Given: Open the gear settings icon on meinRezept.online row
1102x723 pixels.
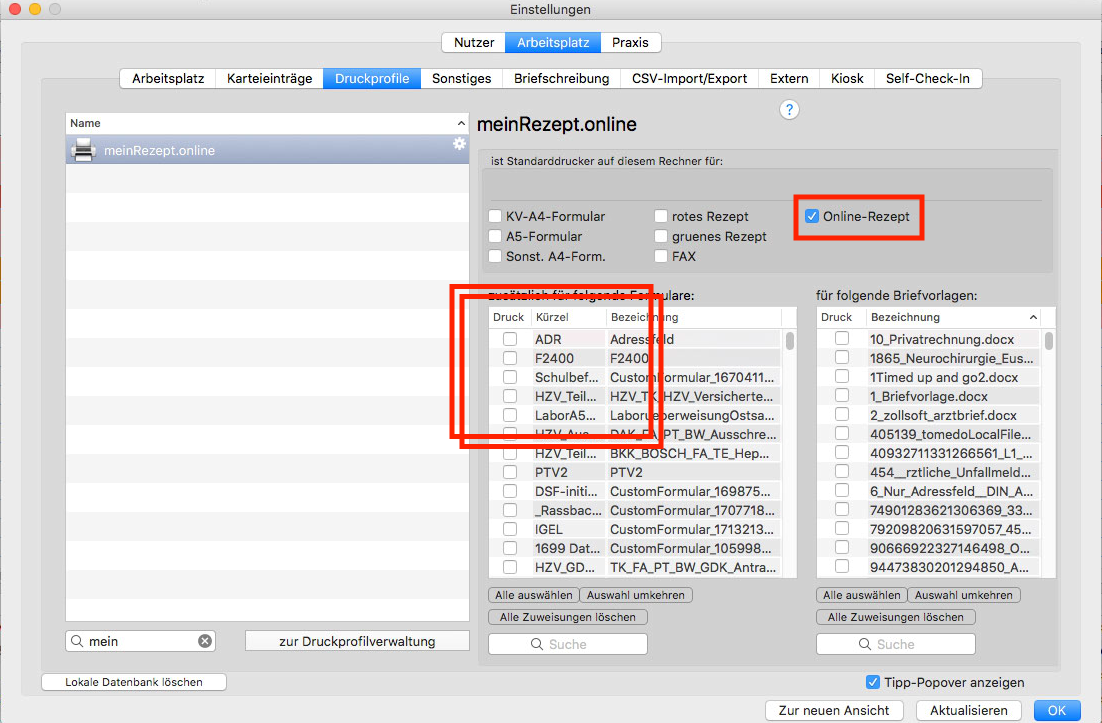Looking at the screenshot, I should coord(459,143).
